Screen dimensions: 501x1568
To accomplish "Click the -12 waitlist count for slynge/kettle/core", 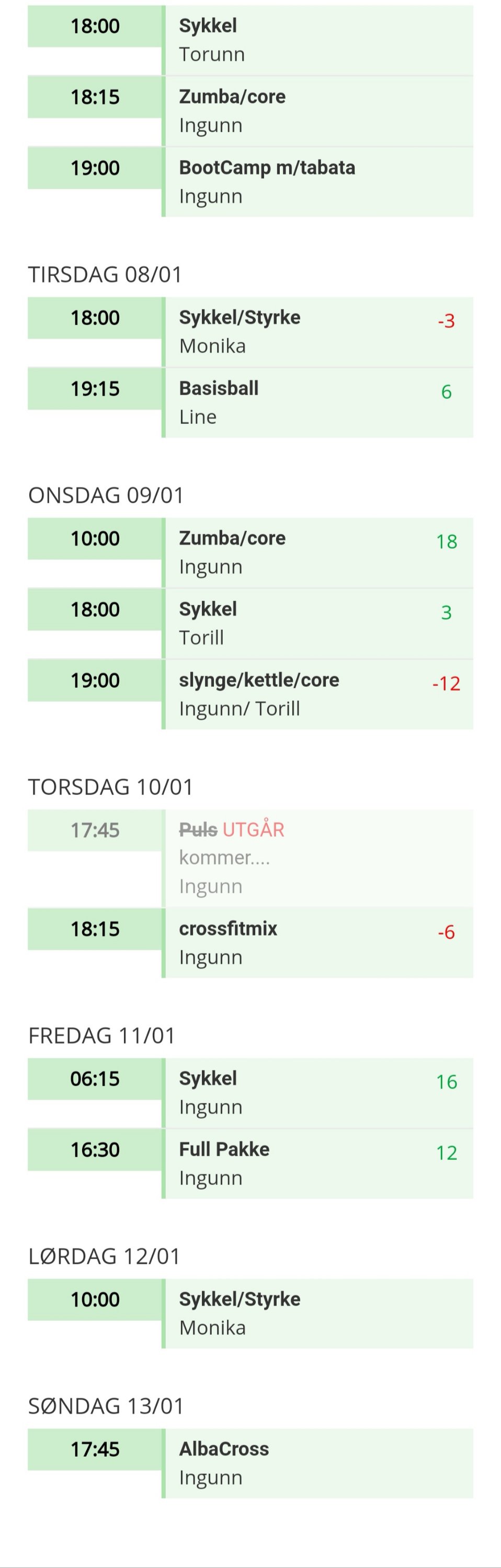I will click(446, 684).
